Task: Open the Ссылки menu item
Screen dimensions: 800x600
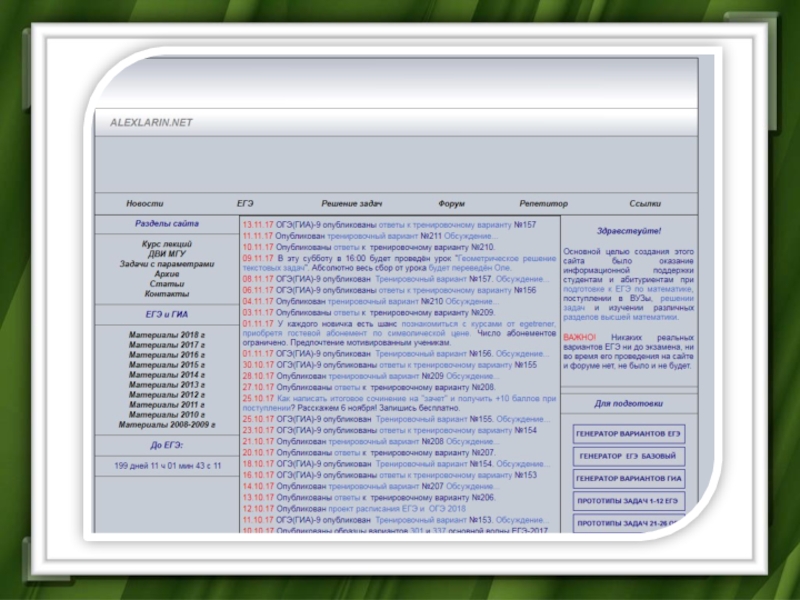Action: [645, 203]
